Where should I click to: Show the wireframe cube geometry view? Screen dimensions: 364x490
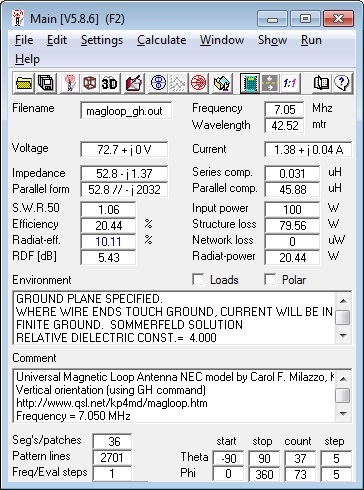(89, 83)
